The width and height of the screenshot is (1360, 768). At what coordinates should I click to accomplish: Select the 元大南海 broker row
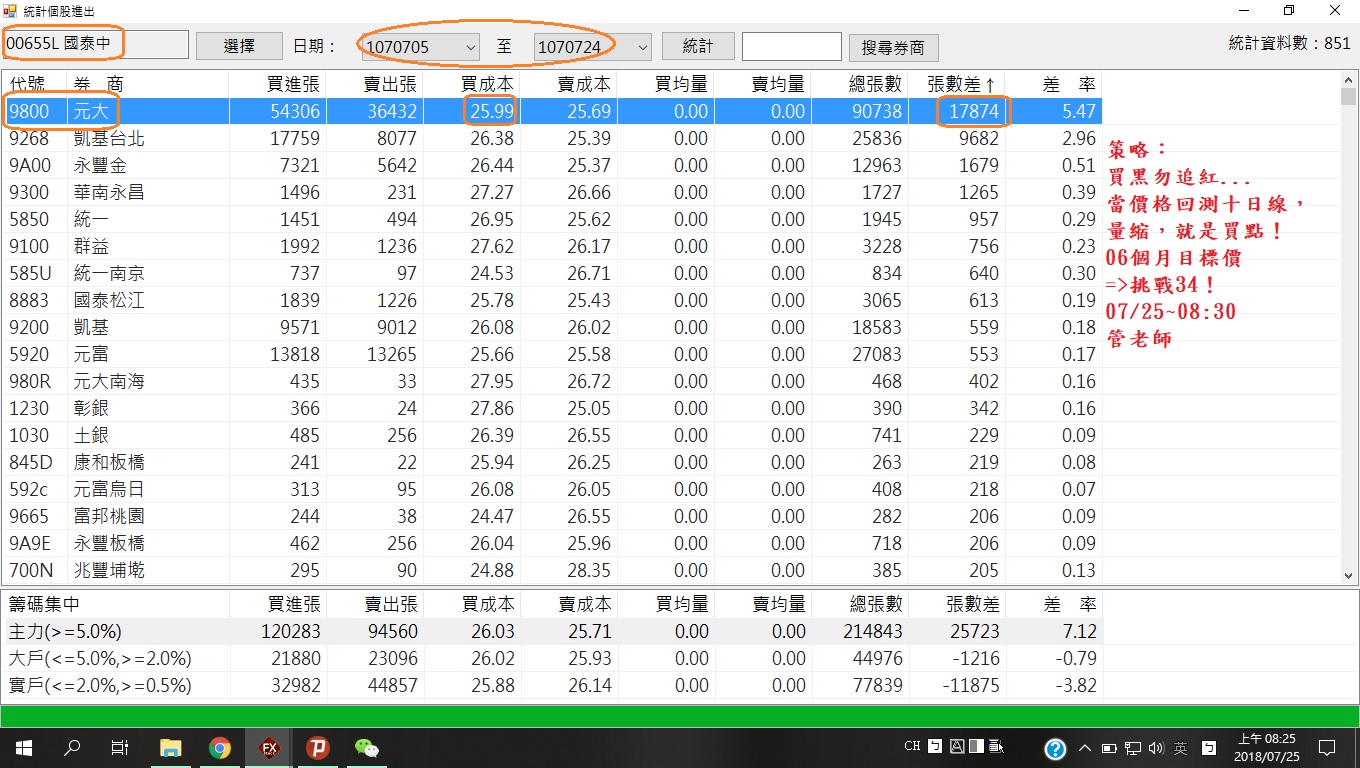pyautogui.click(x=552, y=381)
